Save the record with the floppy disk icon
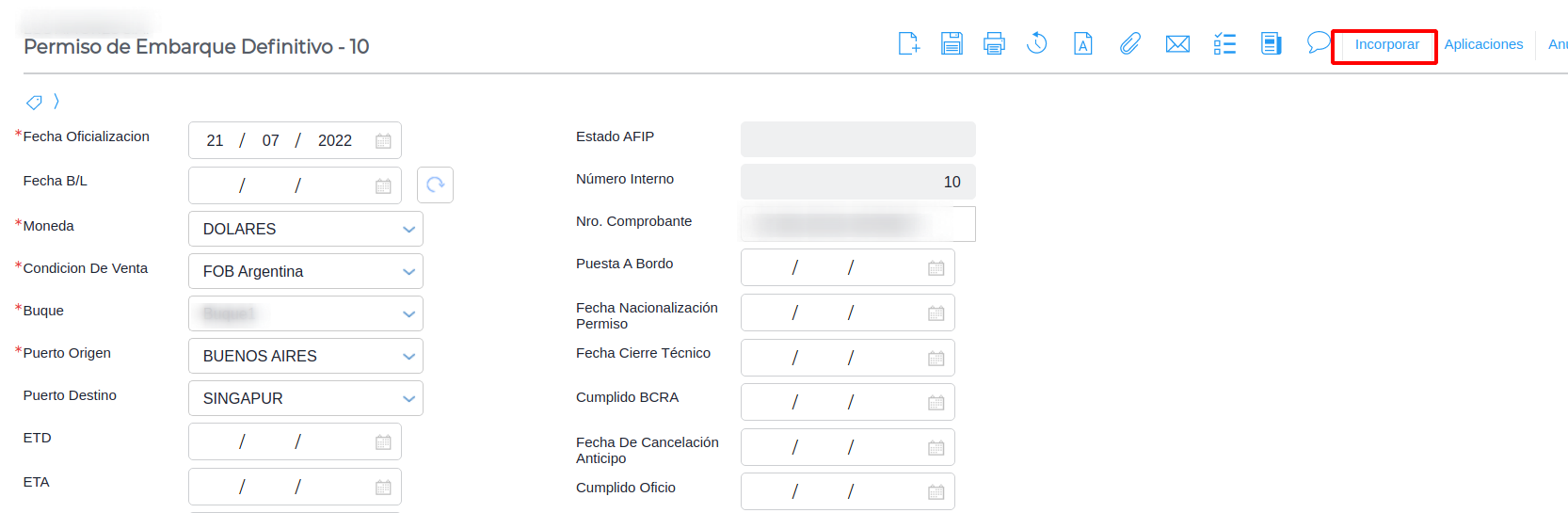1568x513 pixels. coord(952,43)
